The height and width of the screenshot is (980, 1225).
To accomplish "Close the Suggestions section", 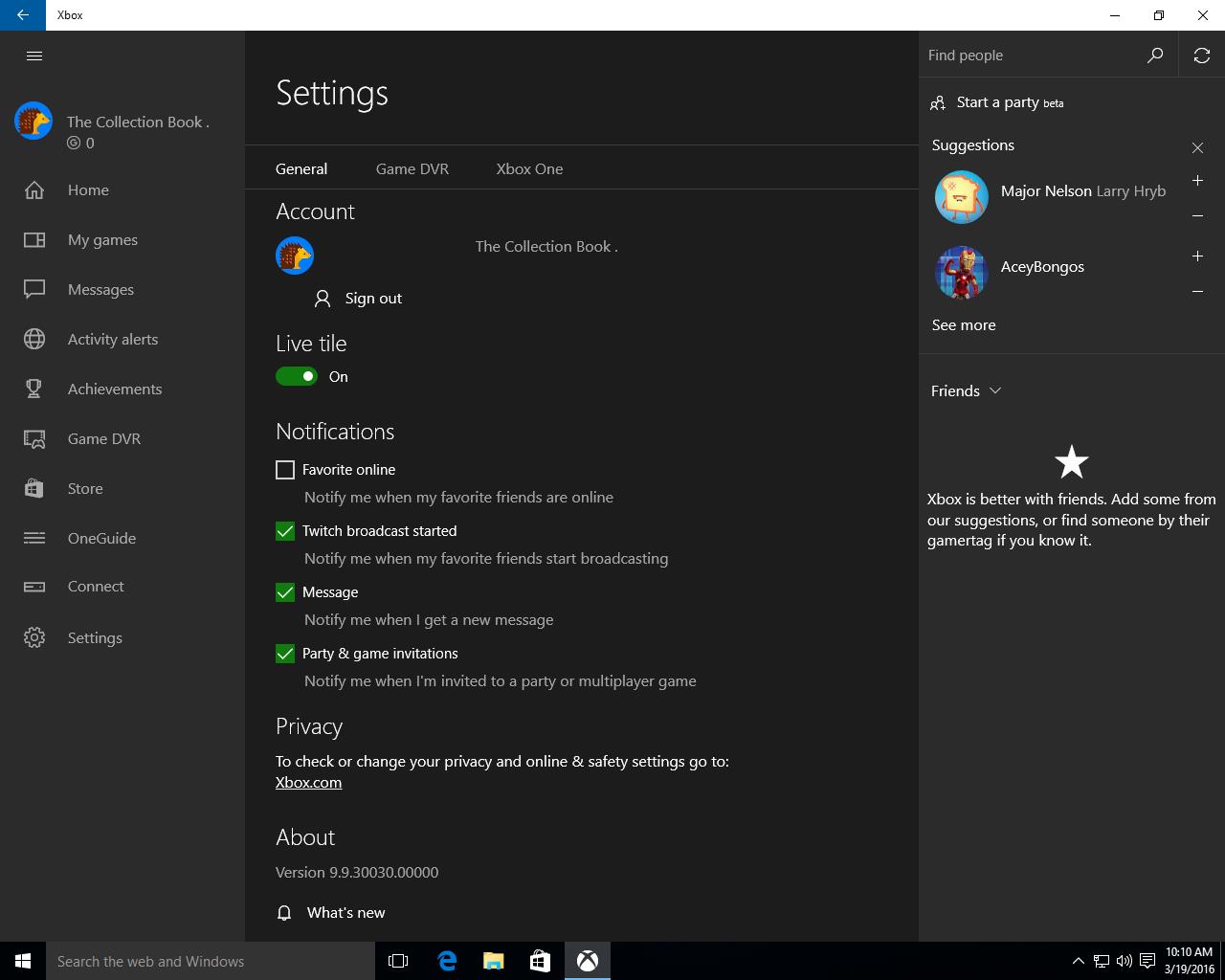I will (x=1197, y=147).
